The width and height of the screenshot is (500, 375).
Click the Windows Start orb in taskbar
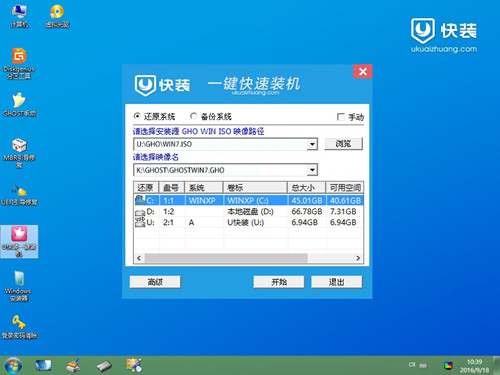[x=13, y=365]
